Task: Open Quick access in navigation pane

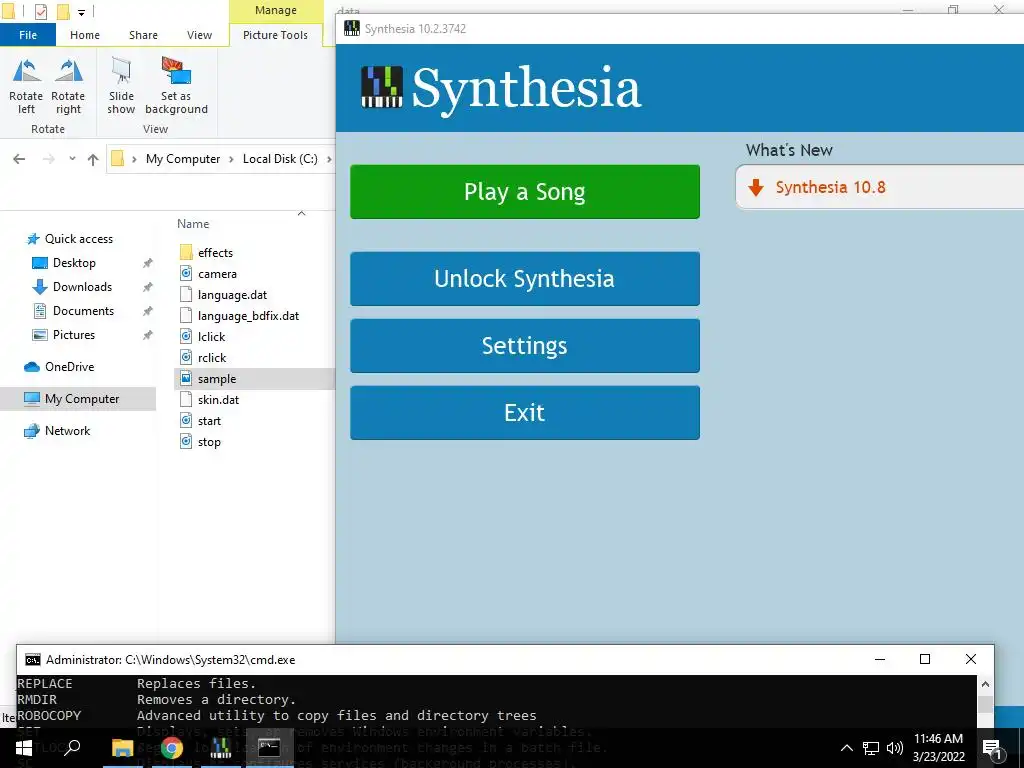Action: tap(79, 238)
